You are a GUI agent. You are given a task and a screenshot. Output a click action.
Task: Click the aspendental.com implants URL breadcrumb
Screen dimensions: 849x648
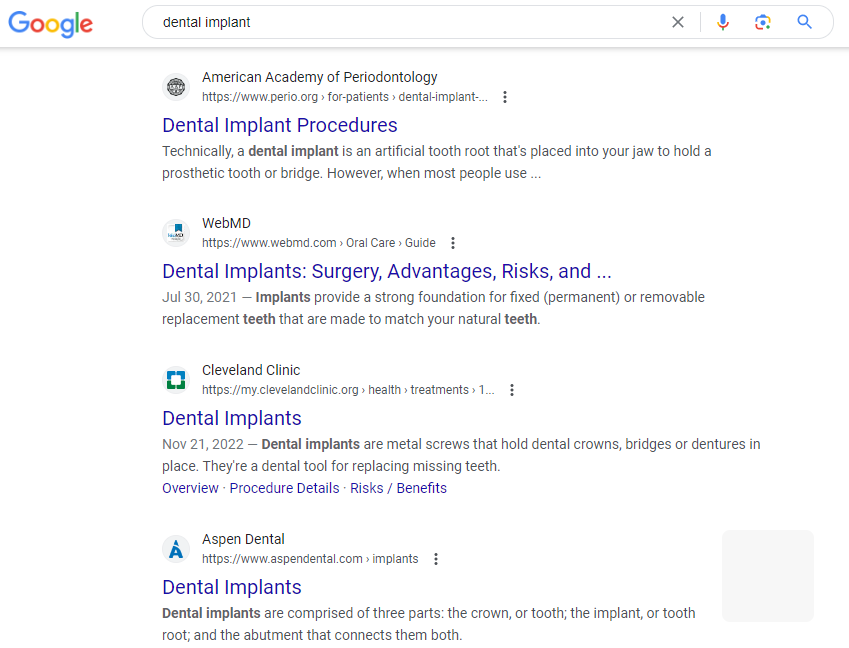(310, 559)
